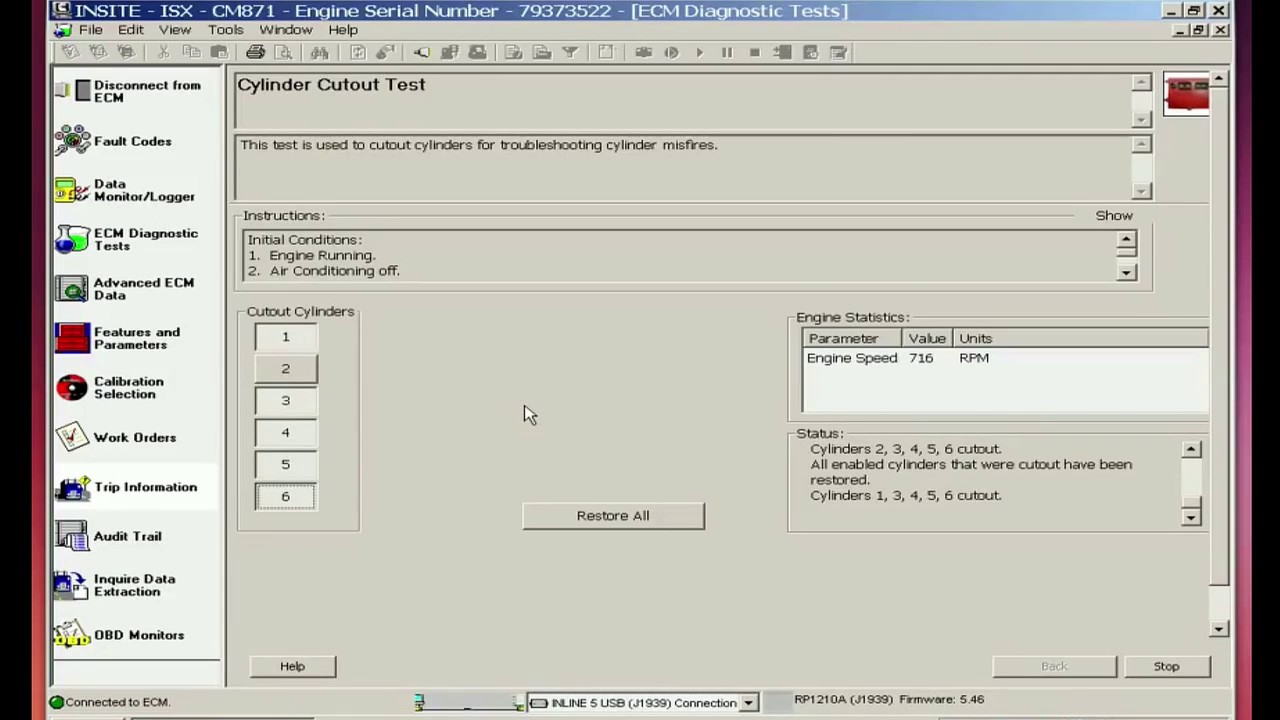Open the View menu
1280x720 pixels.
pyautogui.click(x=174, y=30)
